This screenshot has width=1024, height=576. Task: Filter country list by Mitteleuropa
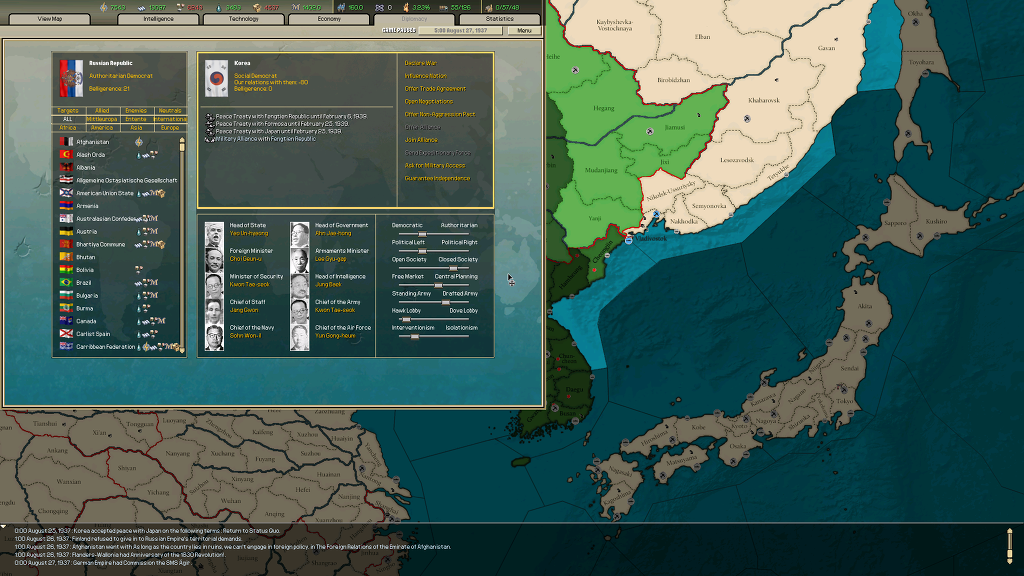tap(102, 120)
